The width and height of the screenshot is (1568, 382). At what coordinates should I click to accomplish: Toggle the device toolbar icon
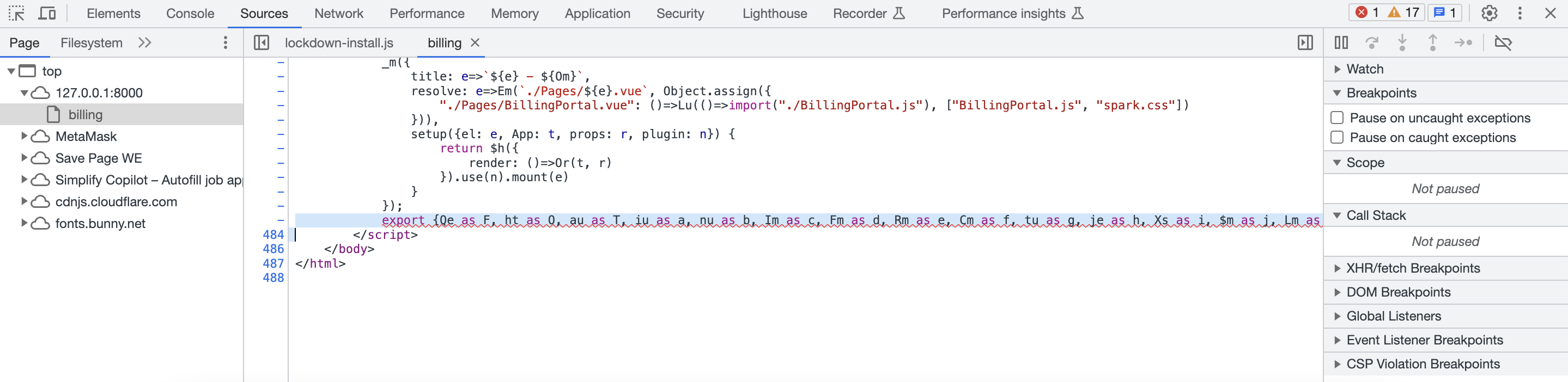click(x=47, y=14)
